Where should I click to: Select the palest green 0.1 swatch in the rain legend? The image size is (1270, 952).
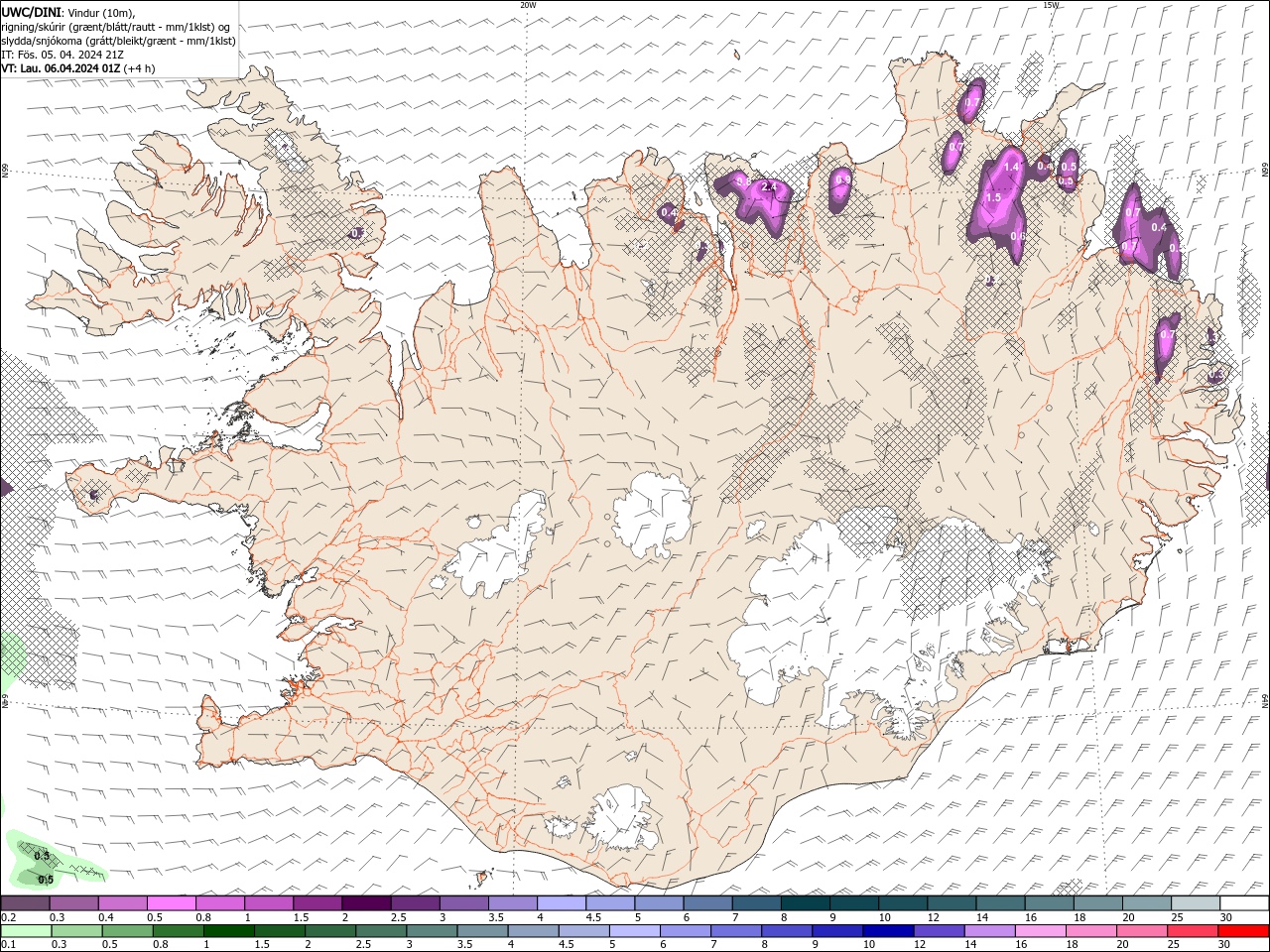[x=26, y=931]
